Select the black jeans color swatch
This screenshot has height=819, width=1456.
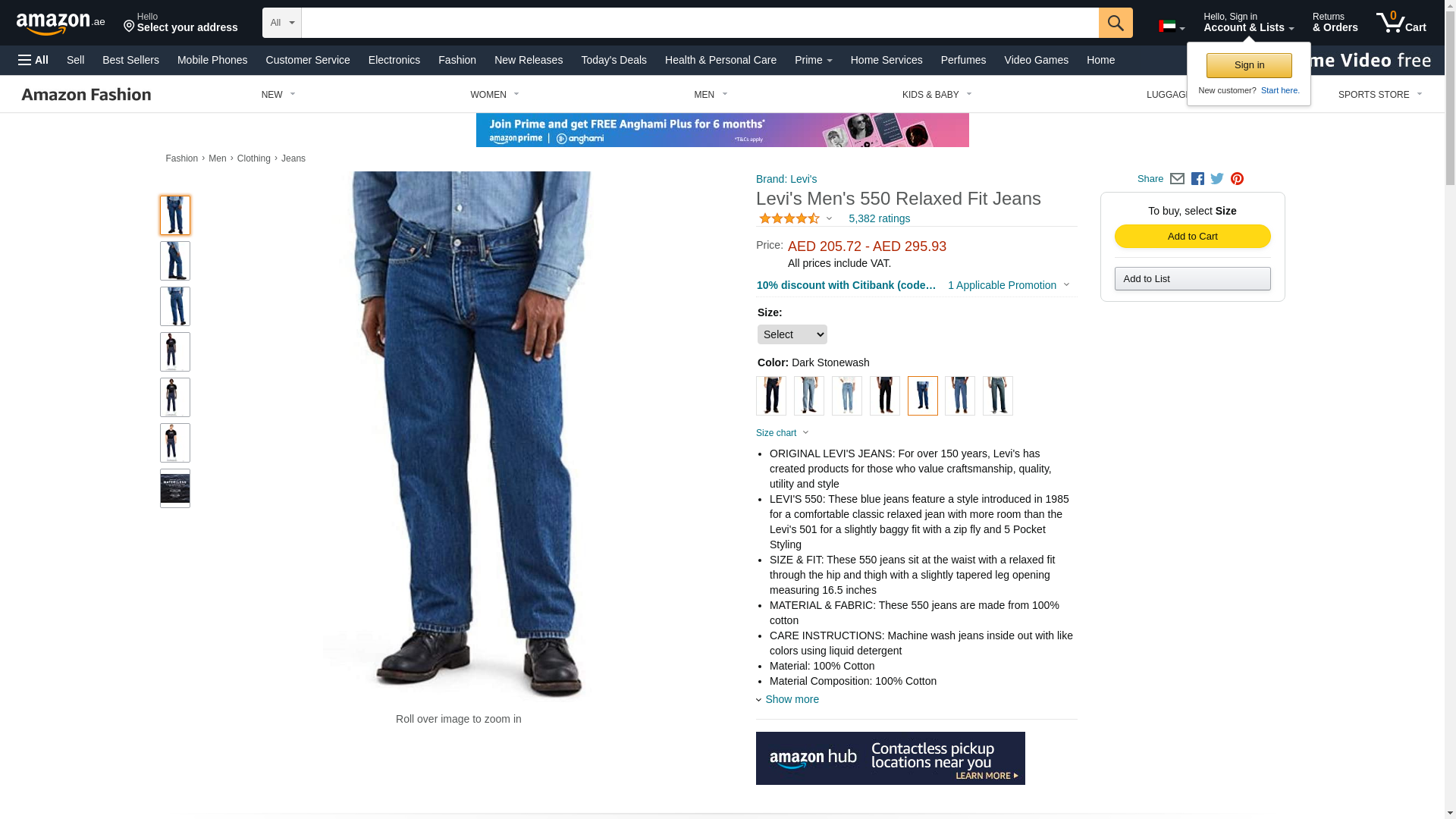[x=884, y=396]
